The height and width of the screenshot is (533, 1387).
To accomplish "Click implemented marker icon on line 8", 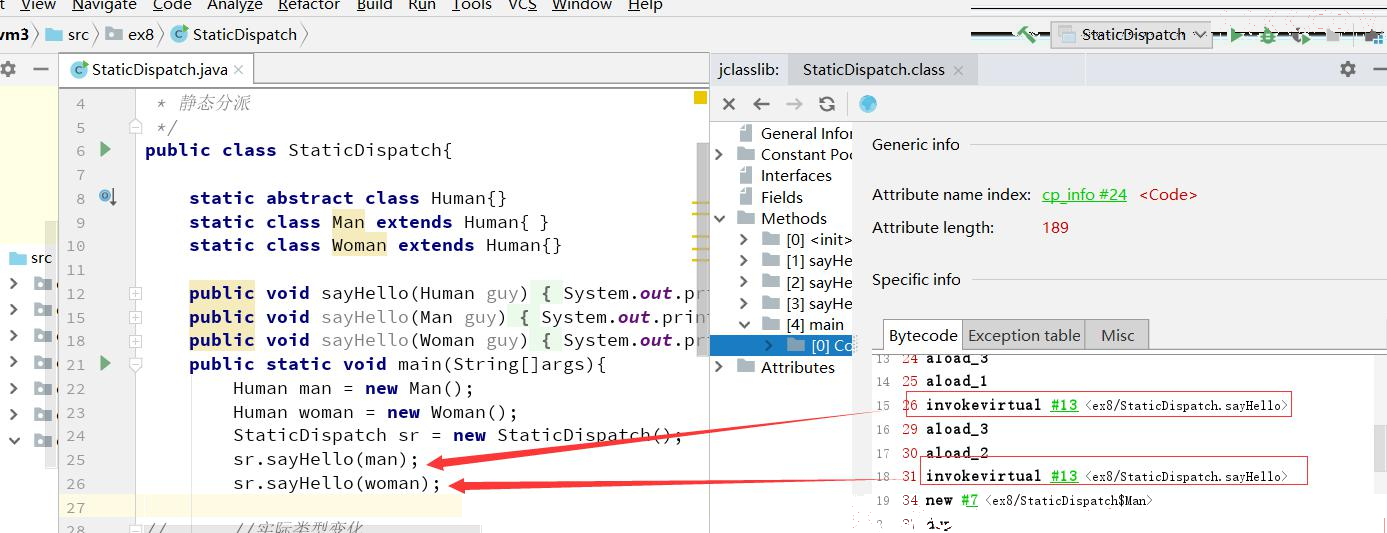I will [x=107, y=197].
